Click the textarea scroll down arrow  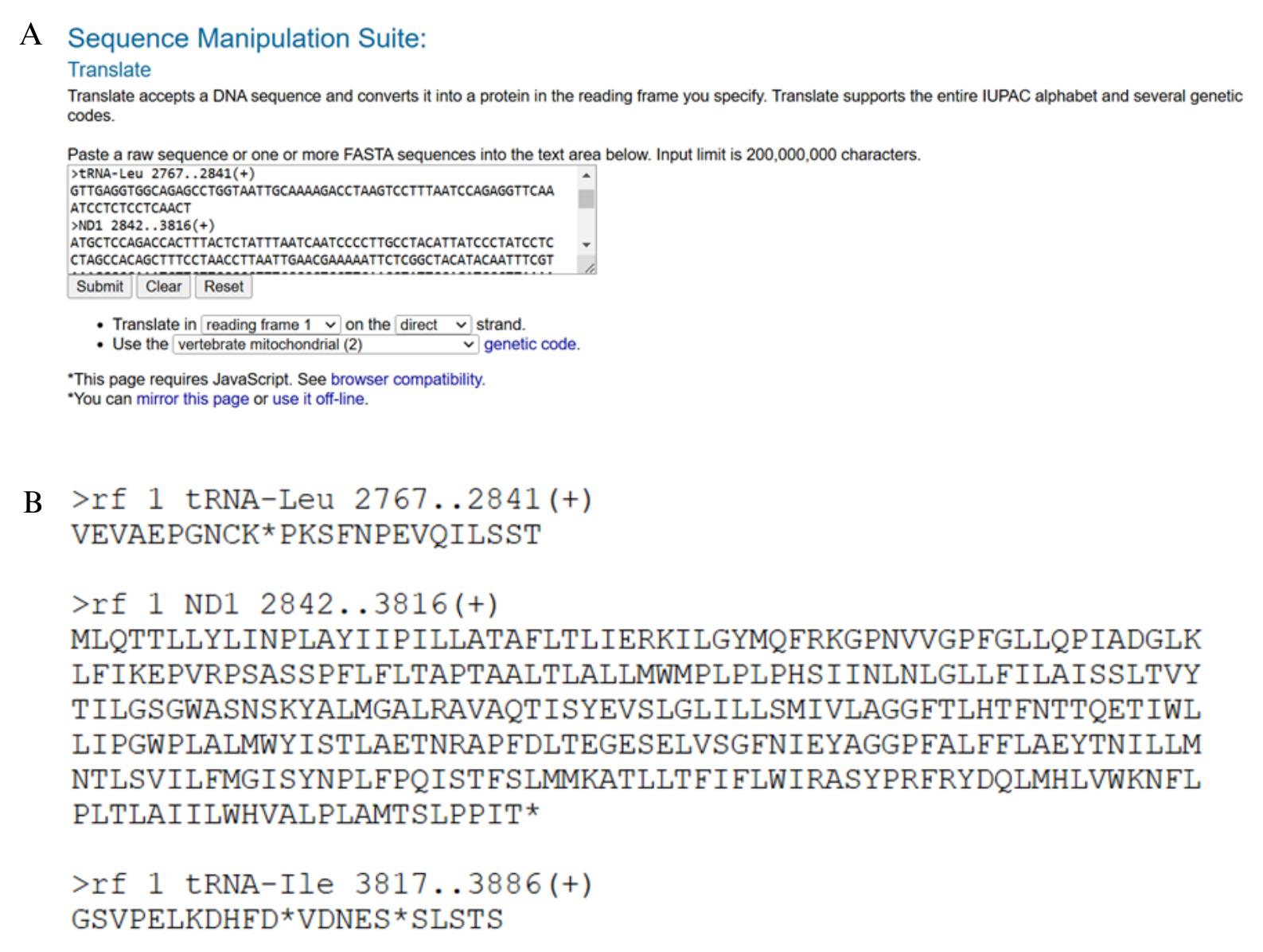coord(587,244)
